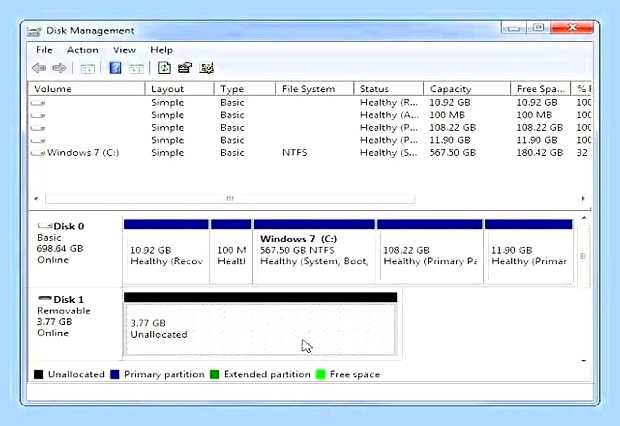Click down arrow of disk pane scrollbar
Image resolution: width=620 pixels, height=426 pixels.
click(584, 360)
